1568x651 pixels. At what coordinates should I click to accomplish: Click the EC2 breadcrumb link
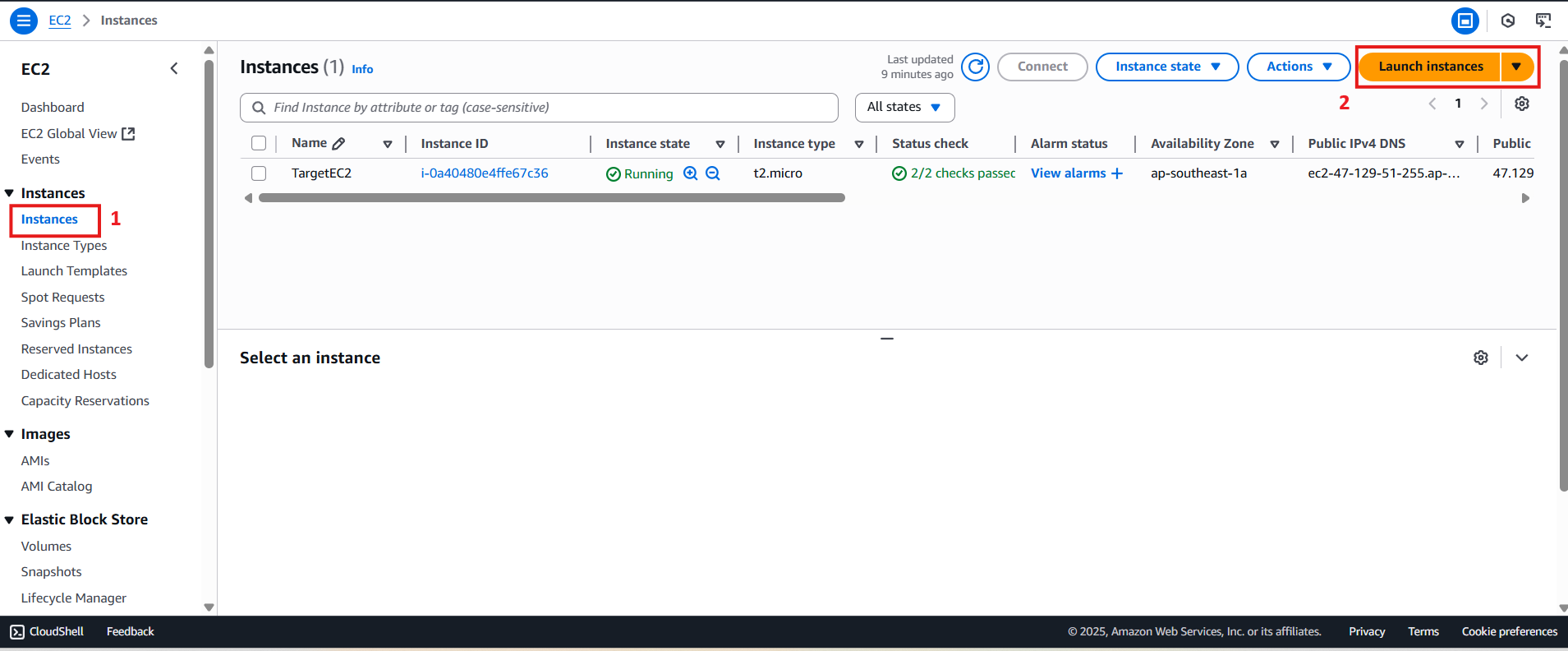60,21
